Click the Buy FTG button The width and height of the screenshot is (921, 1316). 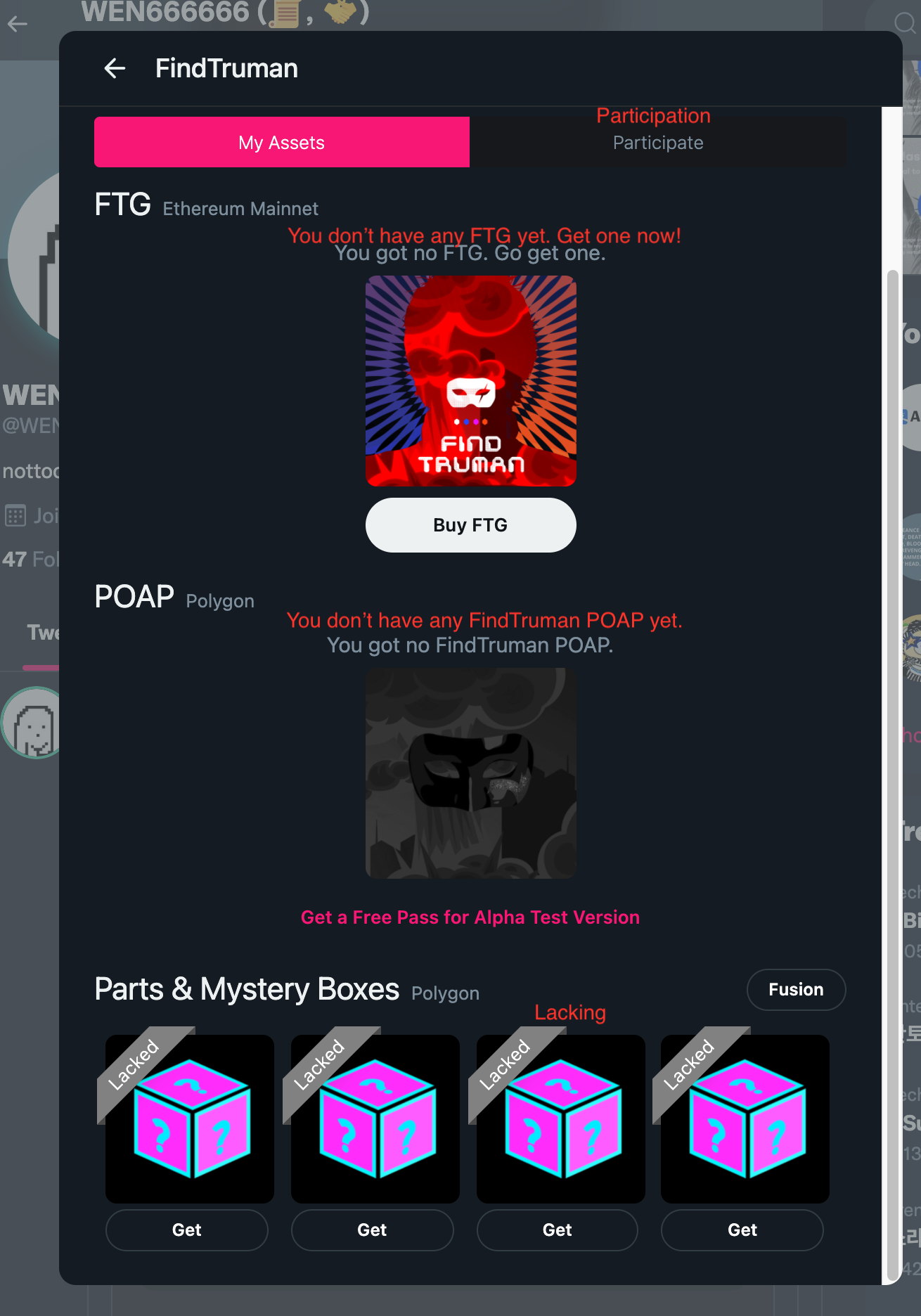pyautogui.click(x=471, y=525)
